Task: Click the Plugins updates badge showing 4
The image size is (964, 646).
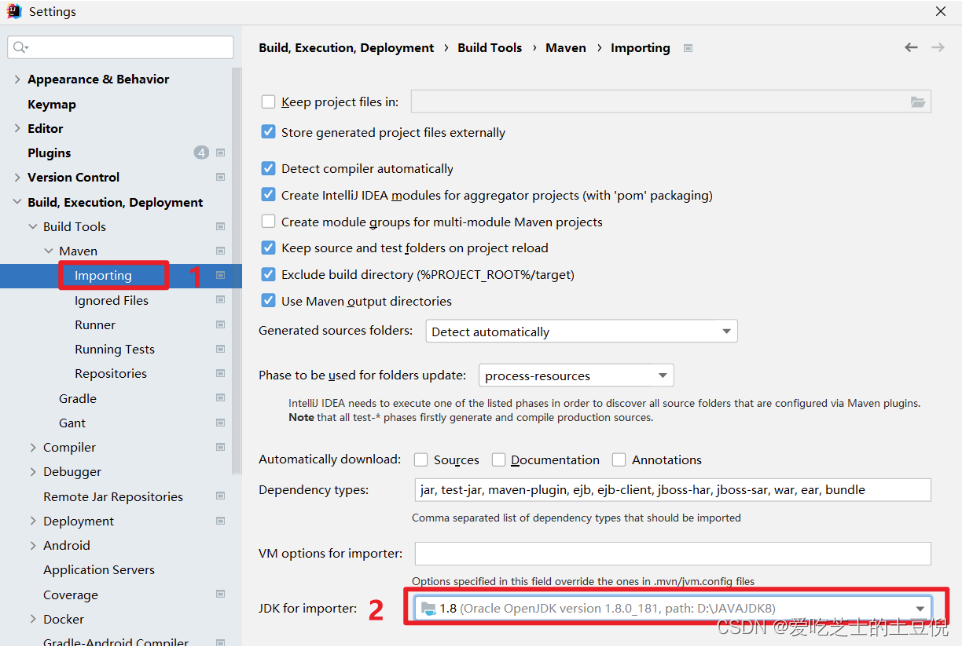Action: click(201, 152)
